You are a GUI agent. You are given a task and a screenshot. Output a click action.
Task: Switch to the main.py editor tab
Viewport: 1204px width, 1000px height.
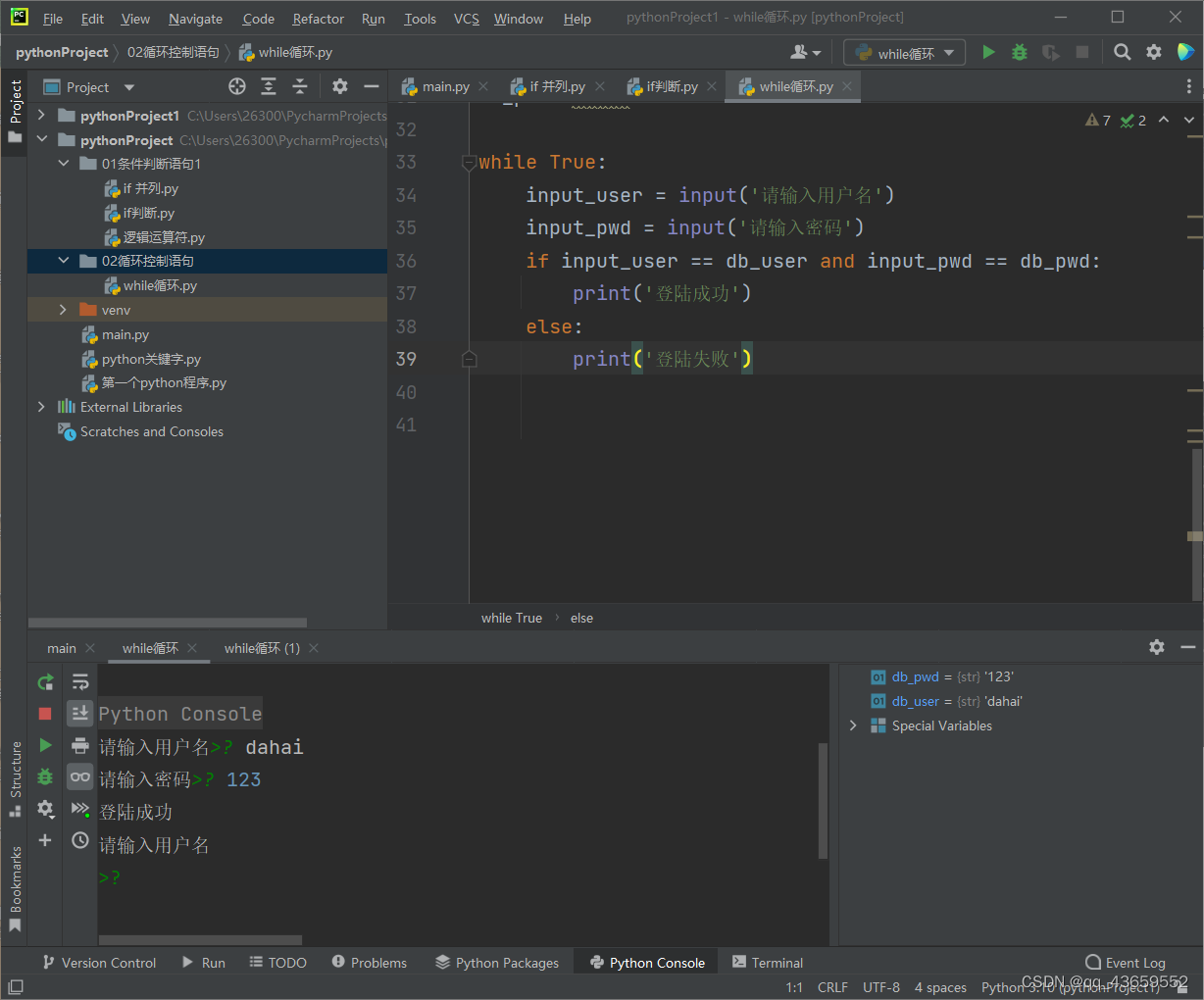click(443, 86)
